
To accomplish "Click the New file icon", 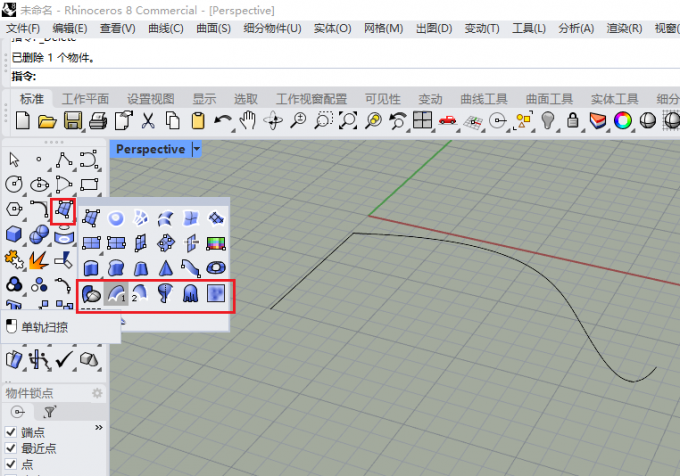I will tap(23, 121).
